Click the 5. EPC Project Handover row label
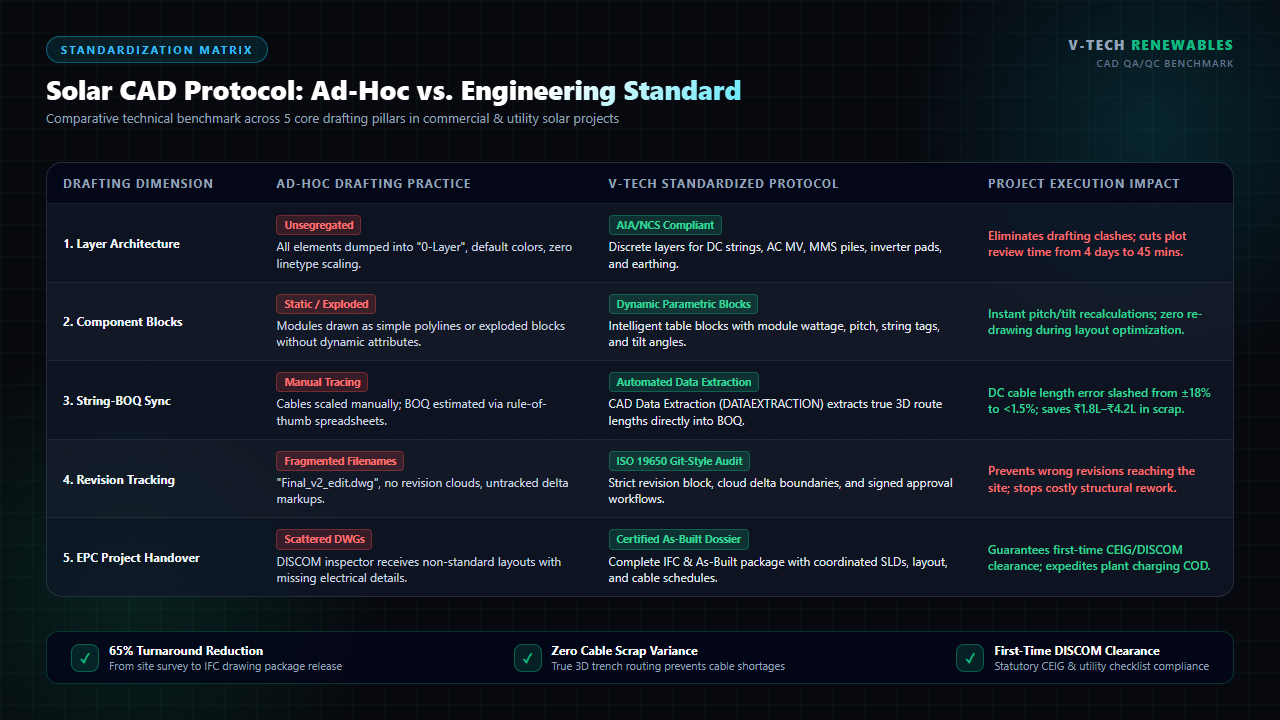The height and width of the screenshot is (720, 1280). pos(131,558)
